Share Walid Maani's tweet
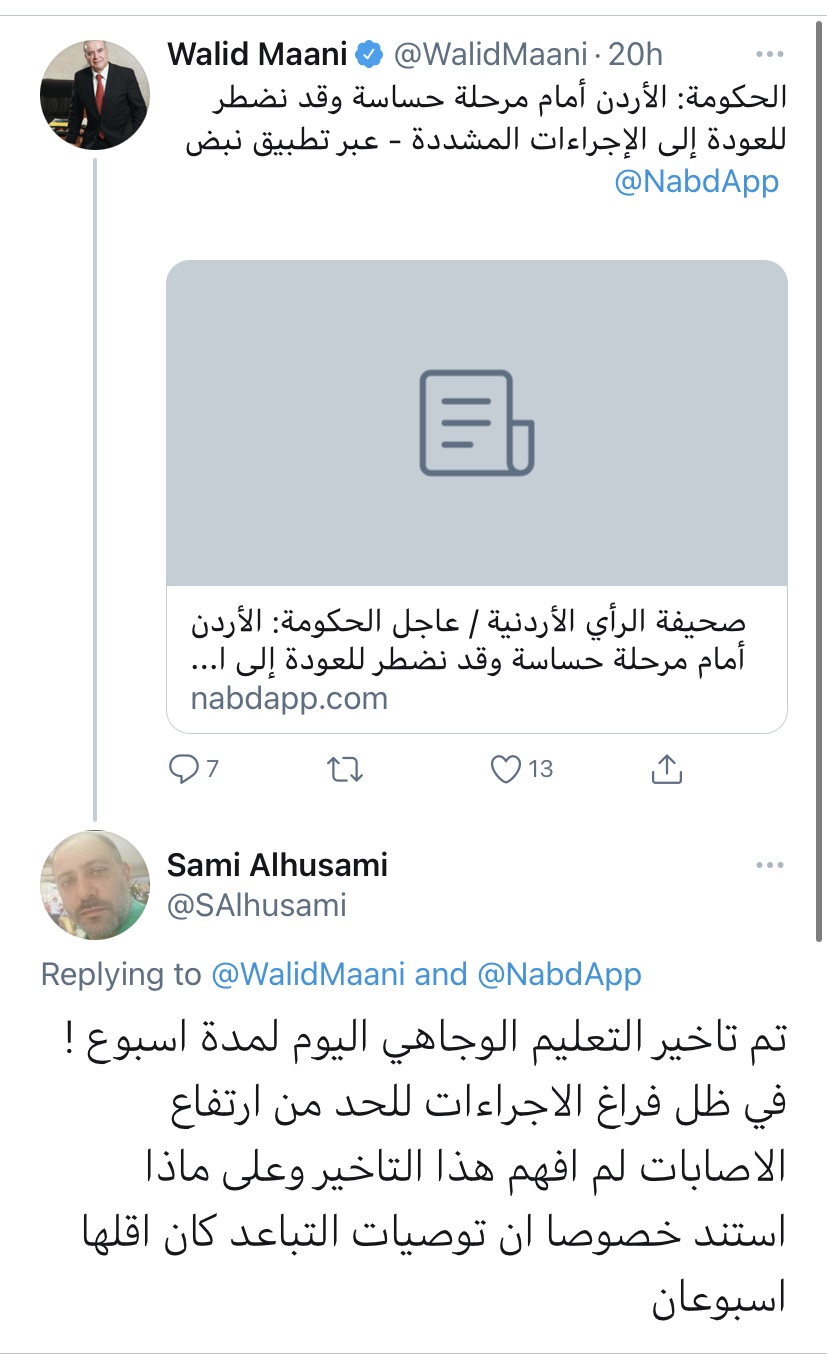 (666, 769)
